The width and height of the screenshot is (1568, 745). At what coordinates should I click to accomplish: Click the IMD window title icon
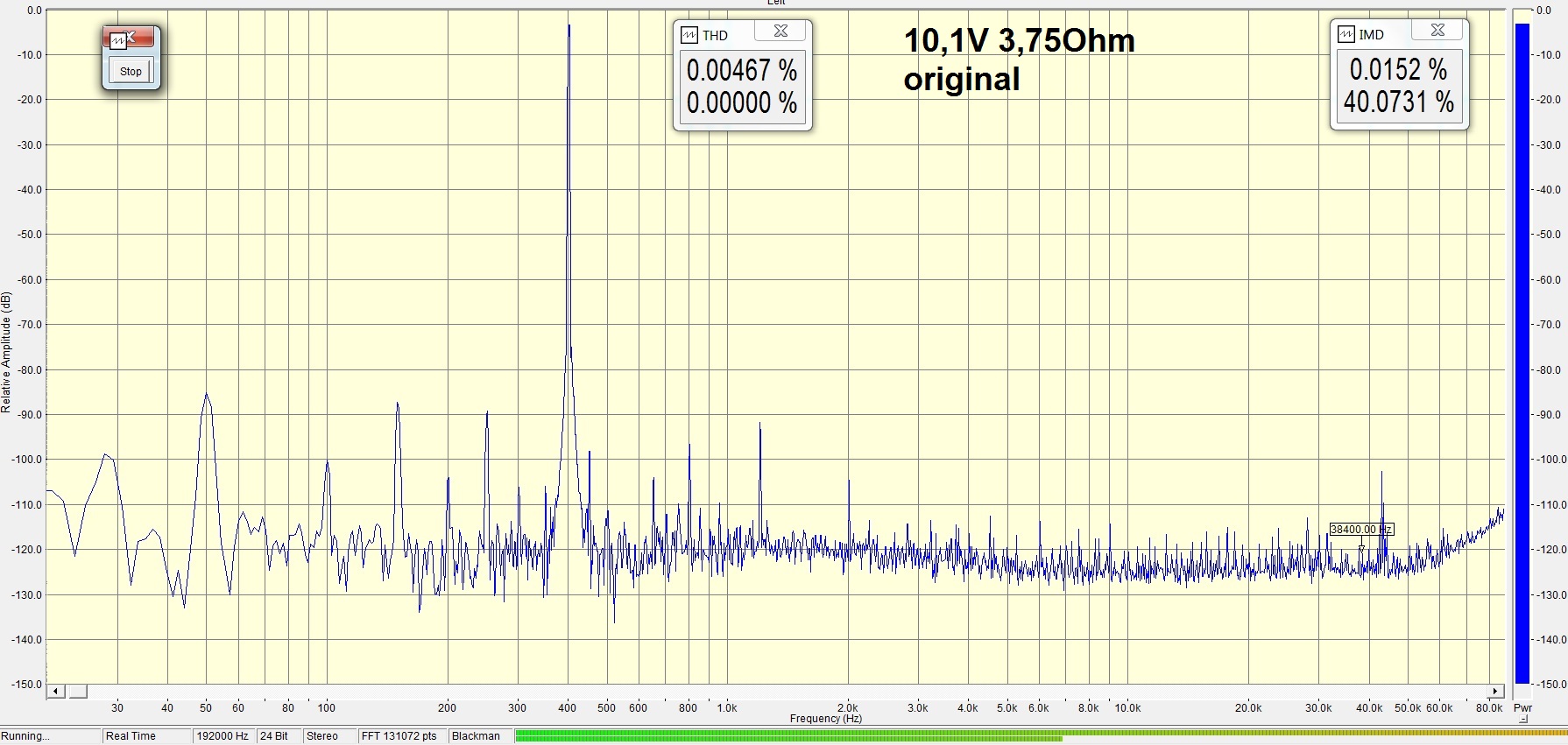point(1346,35)
